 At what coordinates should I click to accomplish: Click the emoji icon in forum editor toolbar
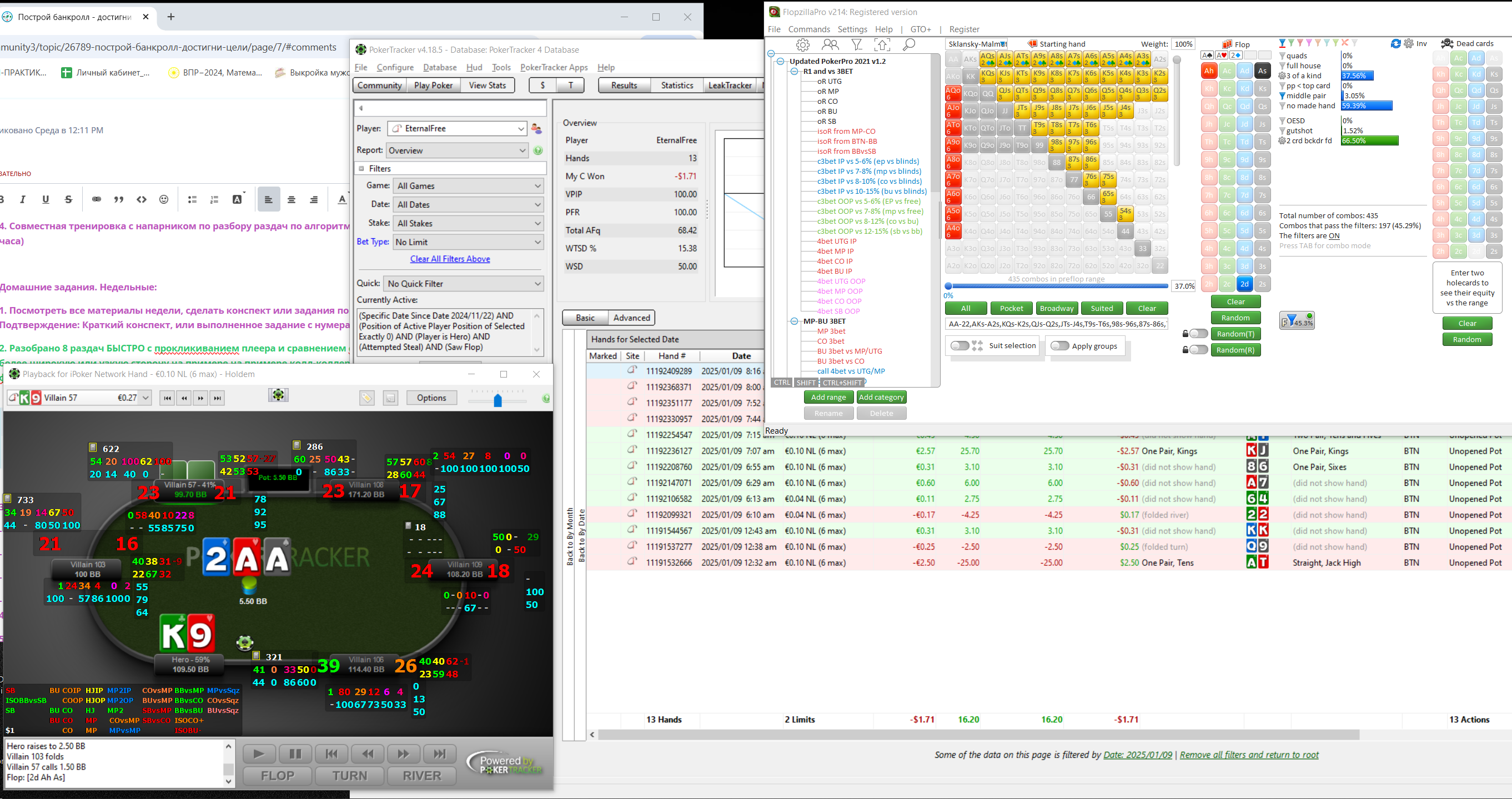pyautogui.click(x=164, y=199)
